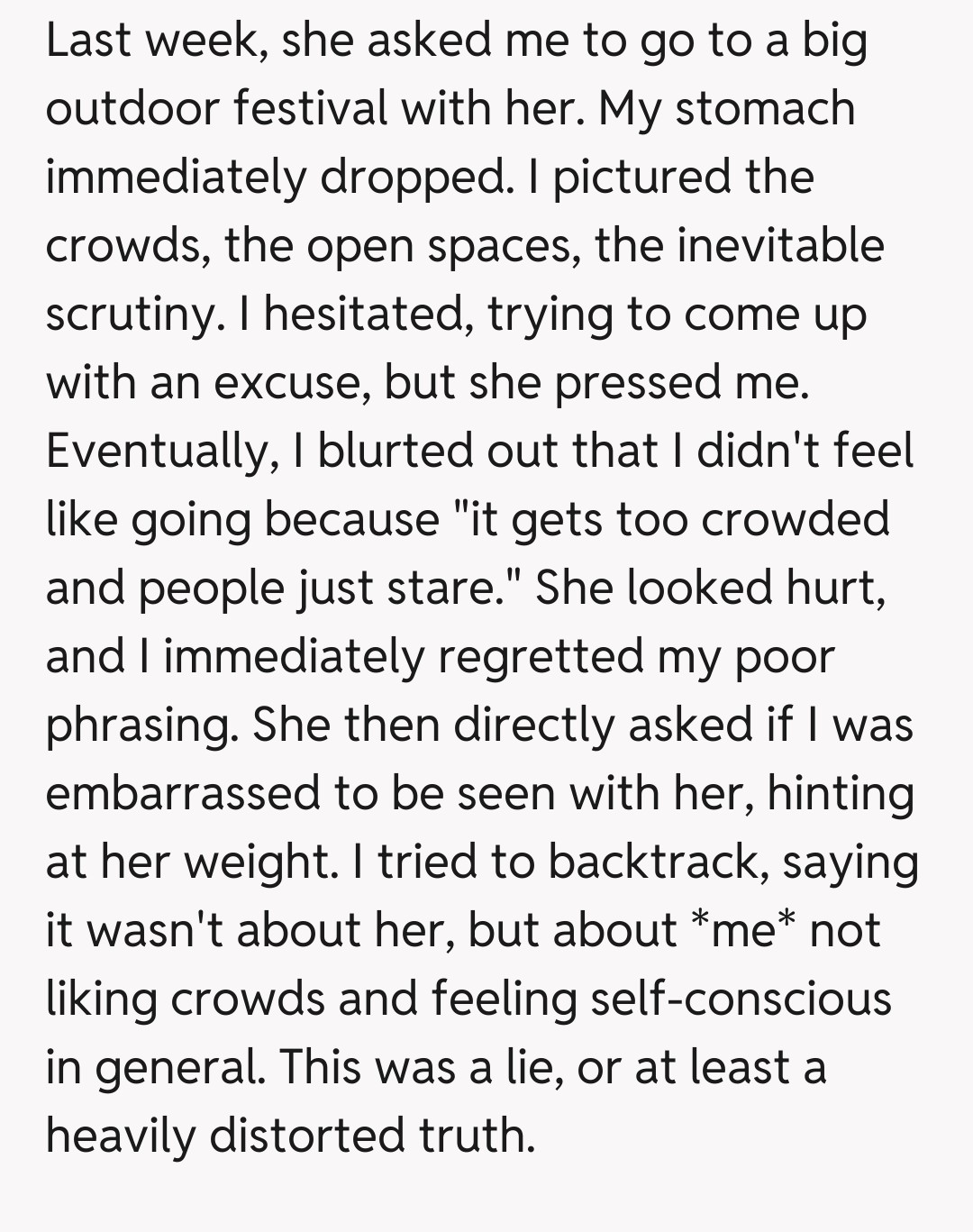
Task: Click the words "Last week" at start
Action: (153, 41)
